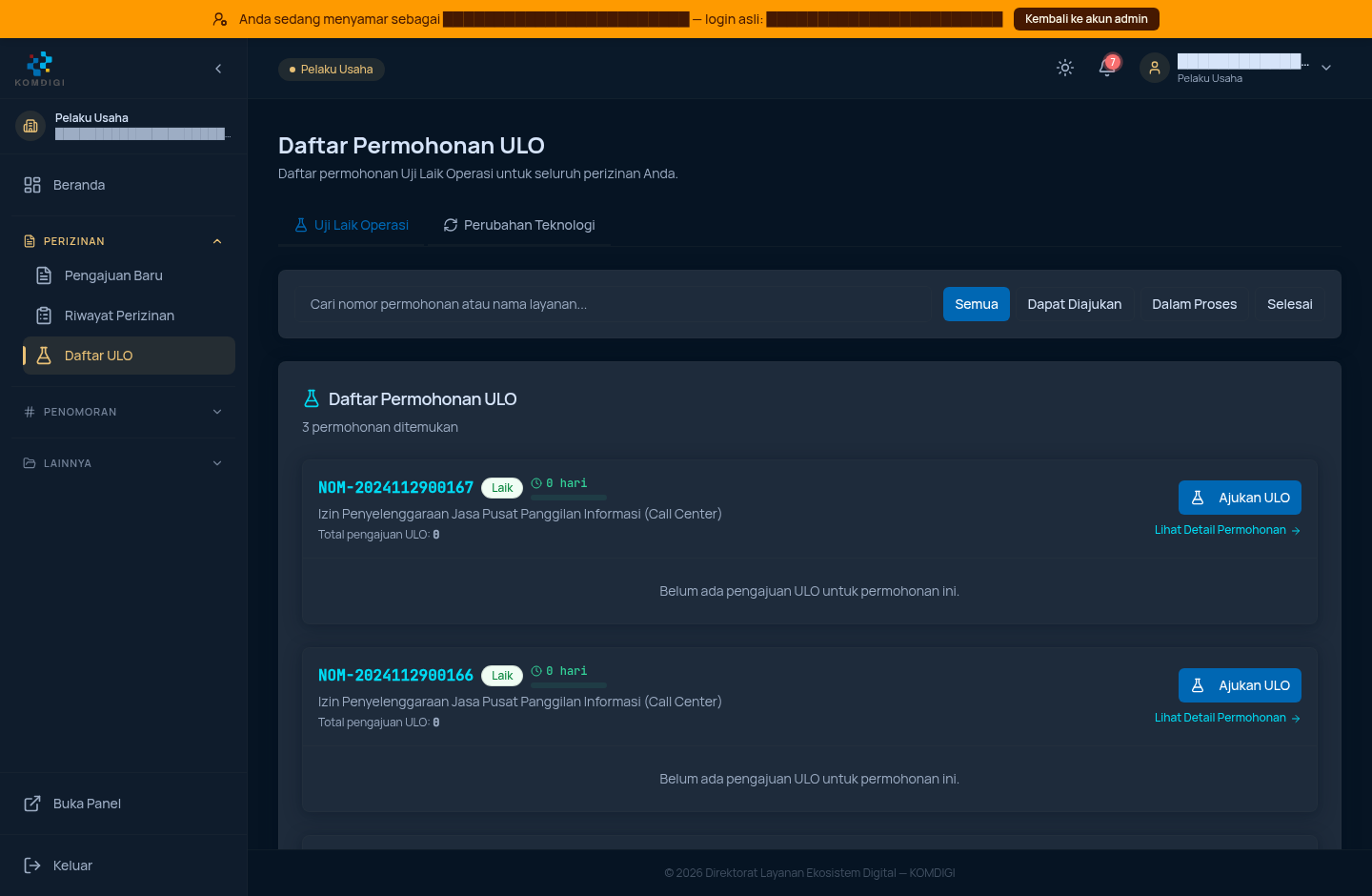The height and width of the screenshot is (896, 1372).
Task: Click Ajukan ULO for NOM-2024112900167
Action: 1240,498
